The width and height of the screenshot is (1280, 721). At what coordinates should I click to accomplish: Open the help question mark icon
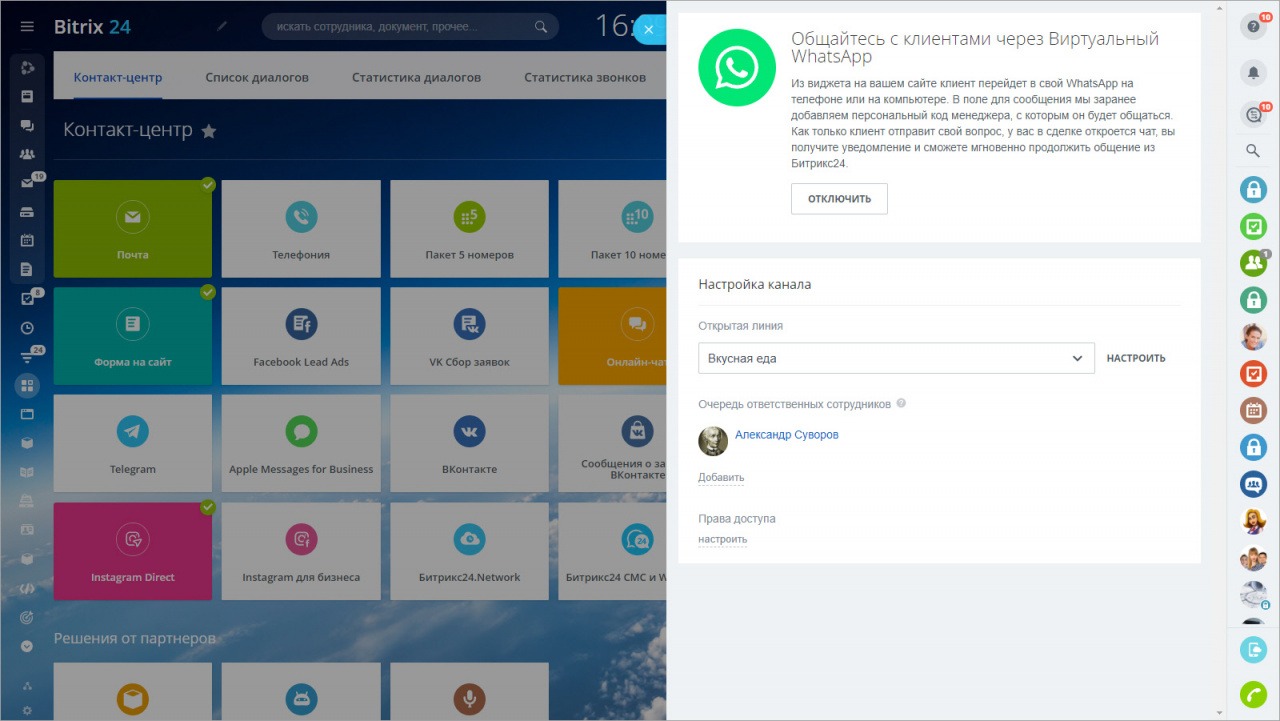tap(1253, 28)
